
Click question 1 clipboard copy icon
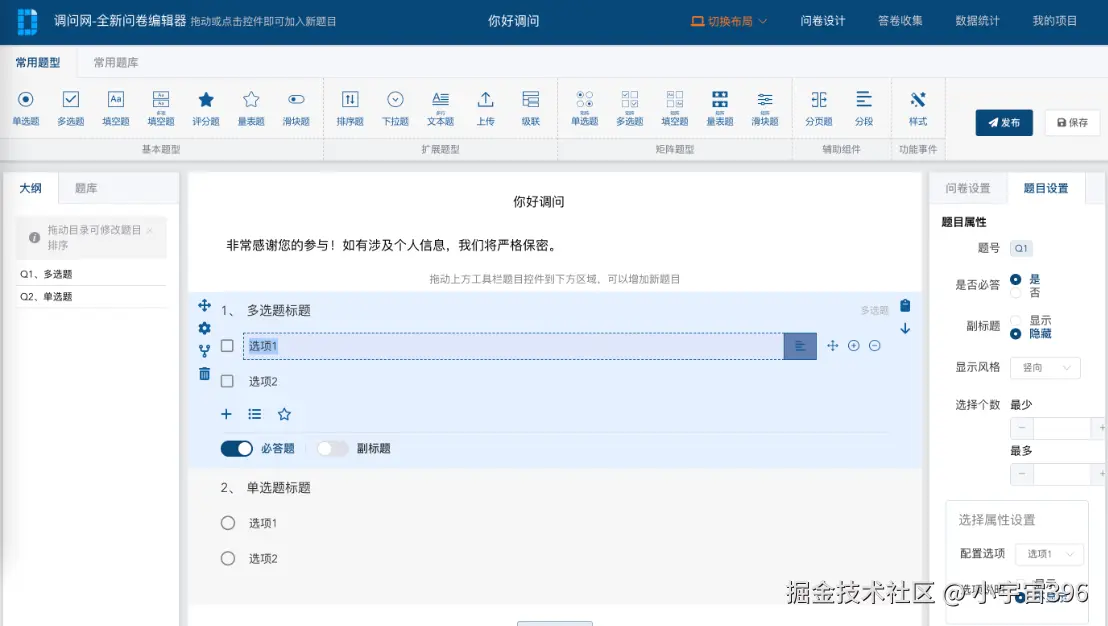905,305
